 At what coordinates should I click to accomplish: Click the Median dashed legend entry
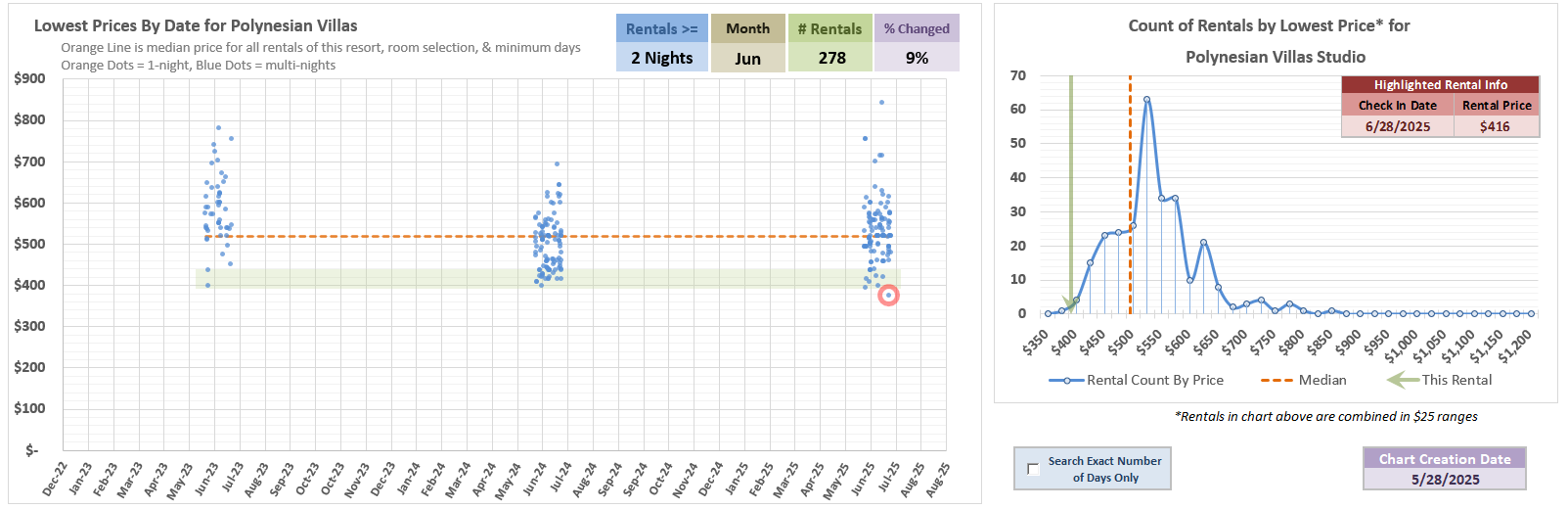pos(1277,380)
